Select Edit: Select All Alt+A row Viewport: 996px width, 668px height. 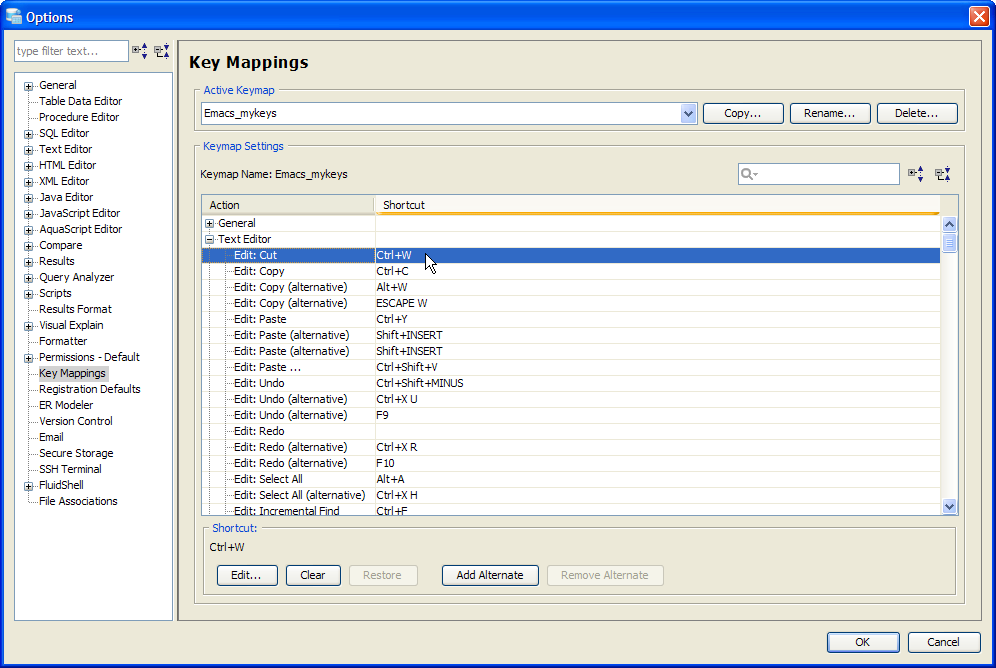[x=570, y=479]
